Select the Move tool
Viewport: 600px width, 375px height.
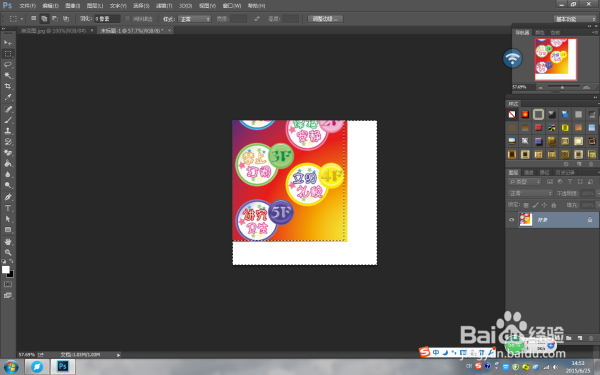8,42
